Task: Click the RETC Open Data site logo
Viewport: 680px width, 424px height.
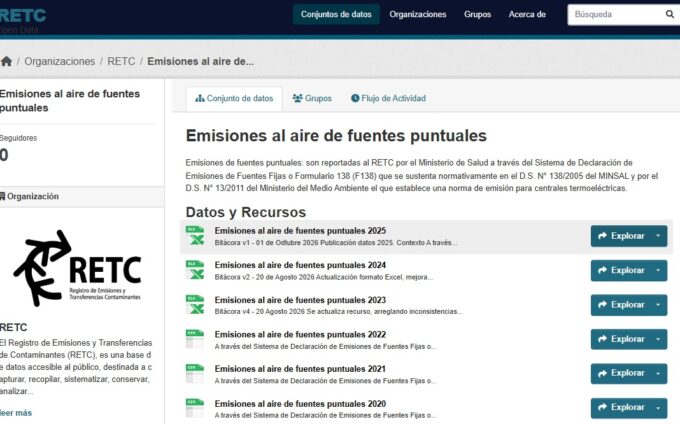Action: tap(23, 20)
